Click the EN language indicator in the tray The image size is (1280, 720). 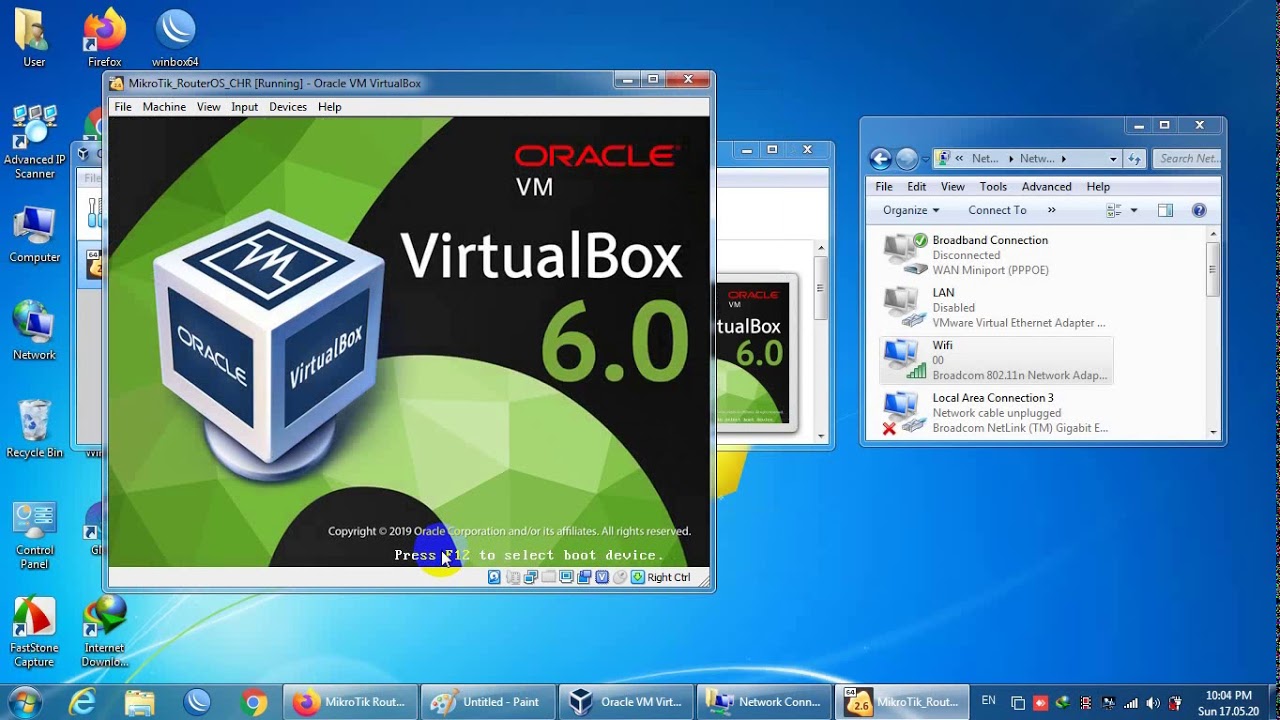(988, 700)
